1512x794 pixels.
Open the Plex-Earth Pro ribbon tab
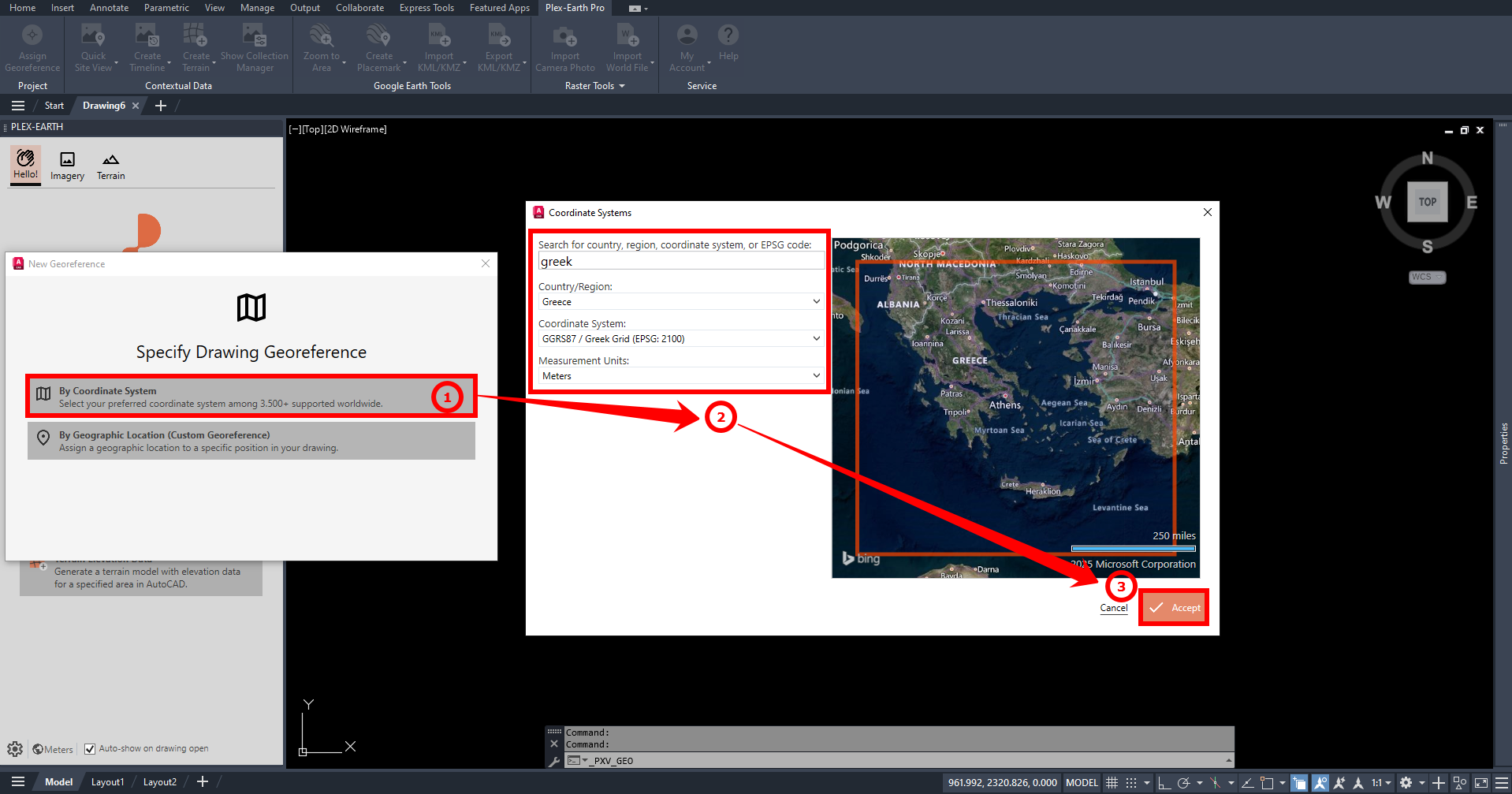click(x=575, y=8)
